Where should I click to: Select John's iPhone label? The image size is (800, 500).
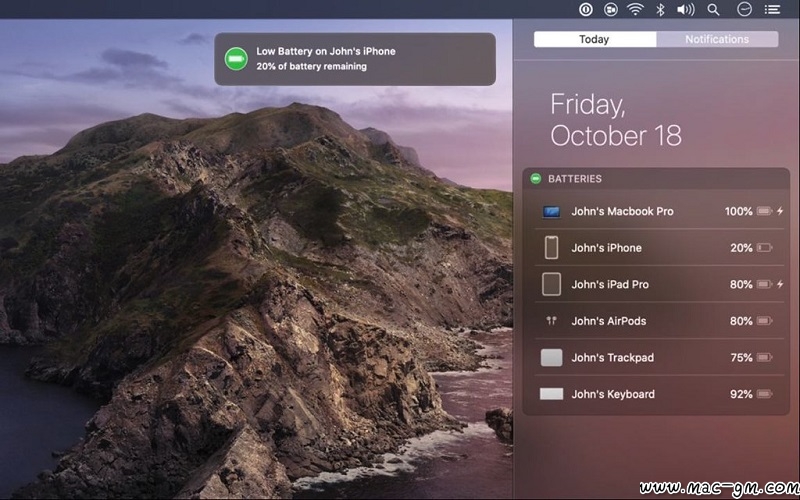point(607,248)
